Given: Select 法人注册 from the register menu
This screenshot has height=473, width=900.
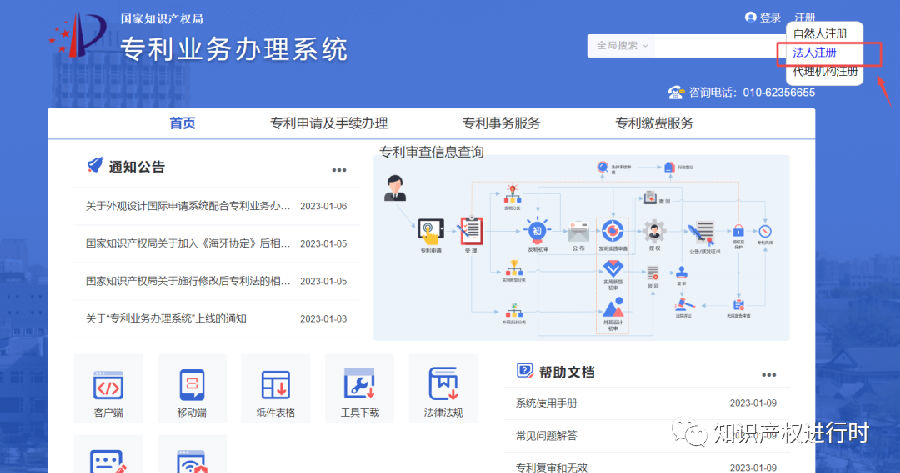Looking at the screenshot, I should click(814, 53).
